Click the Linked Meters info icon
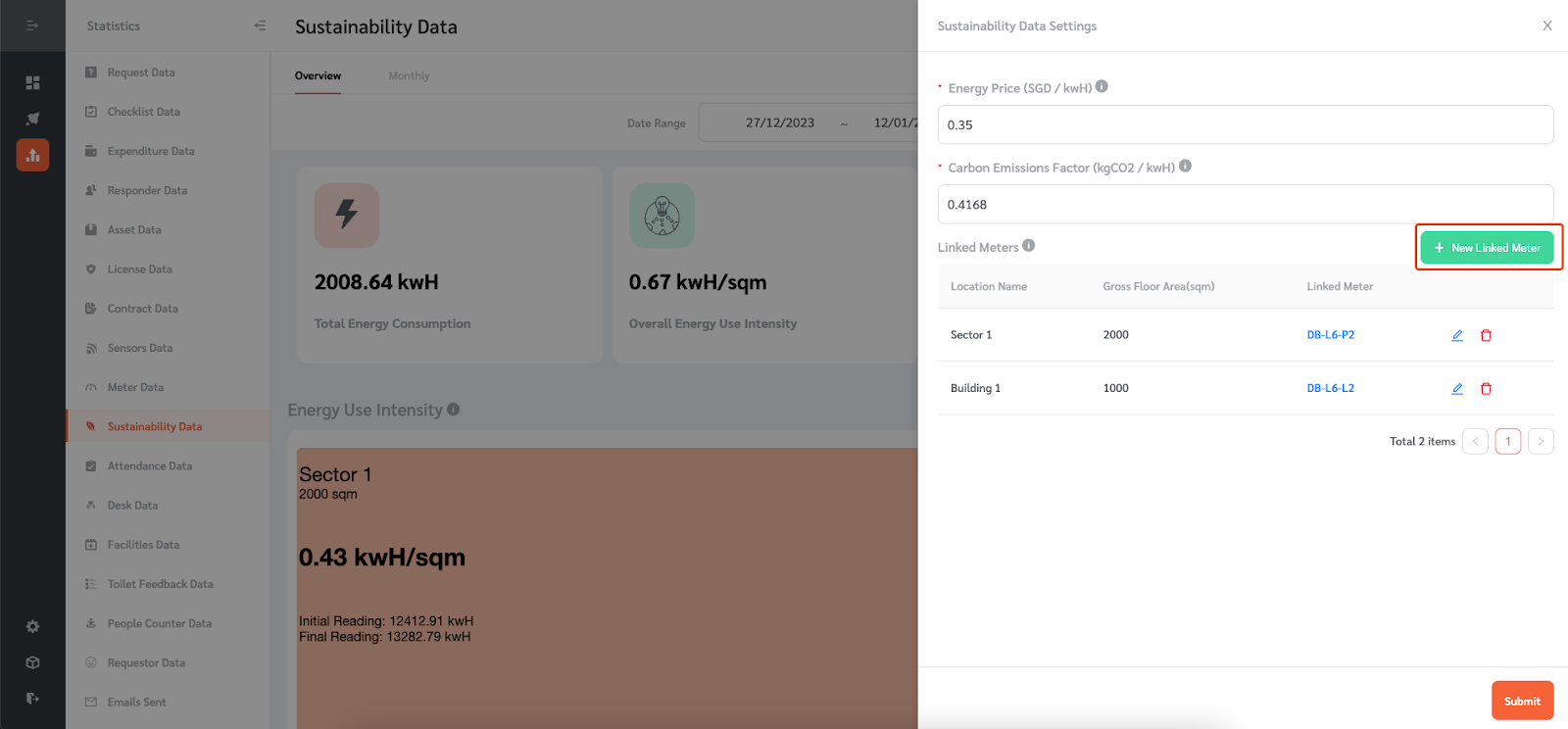Screen dimensions: 1568x729 click(x=1028, y=245)
